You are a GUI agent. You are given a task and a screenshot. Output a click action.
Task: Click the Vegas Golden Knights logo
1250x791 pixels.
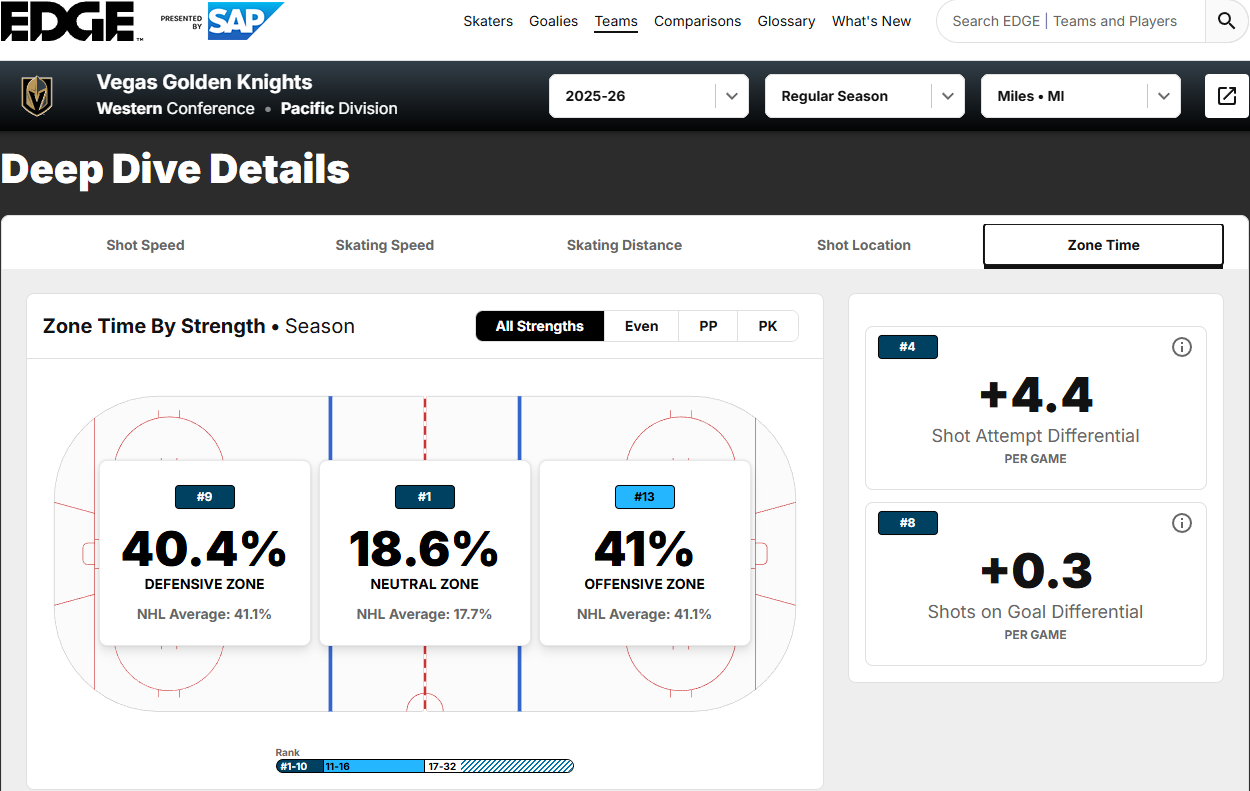pyautogui.click(x=38, y=96)
